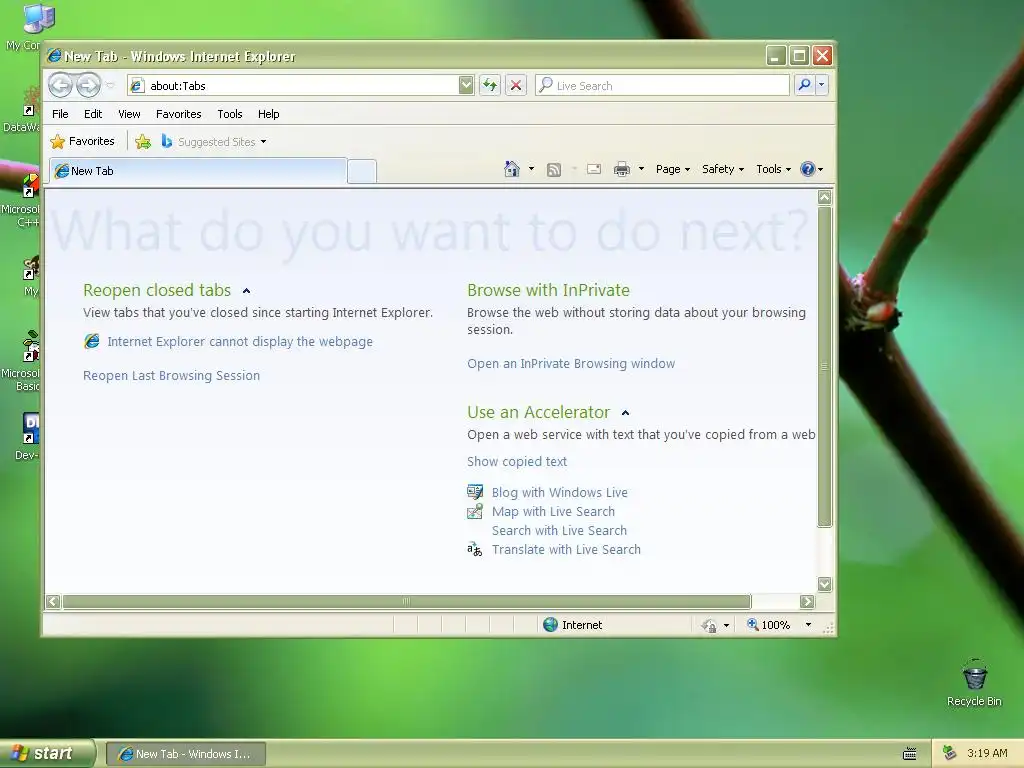1024x768 pixels.
Task: Open the Tools command bar dropdown
Action: pyautogui.click(x=773, y=169)
